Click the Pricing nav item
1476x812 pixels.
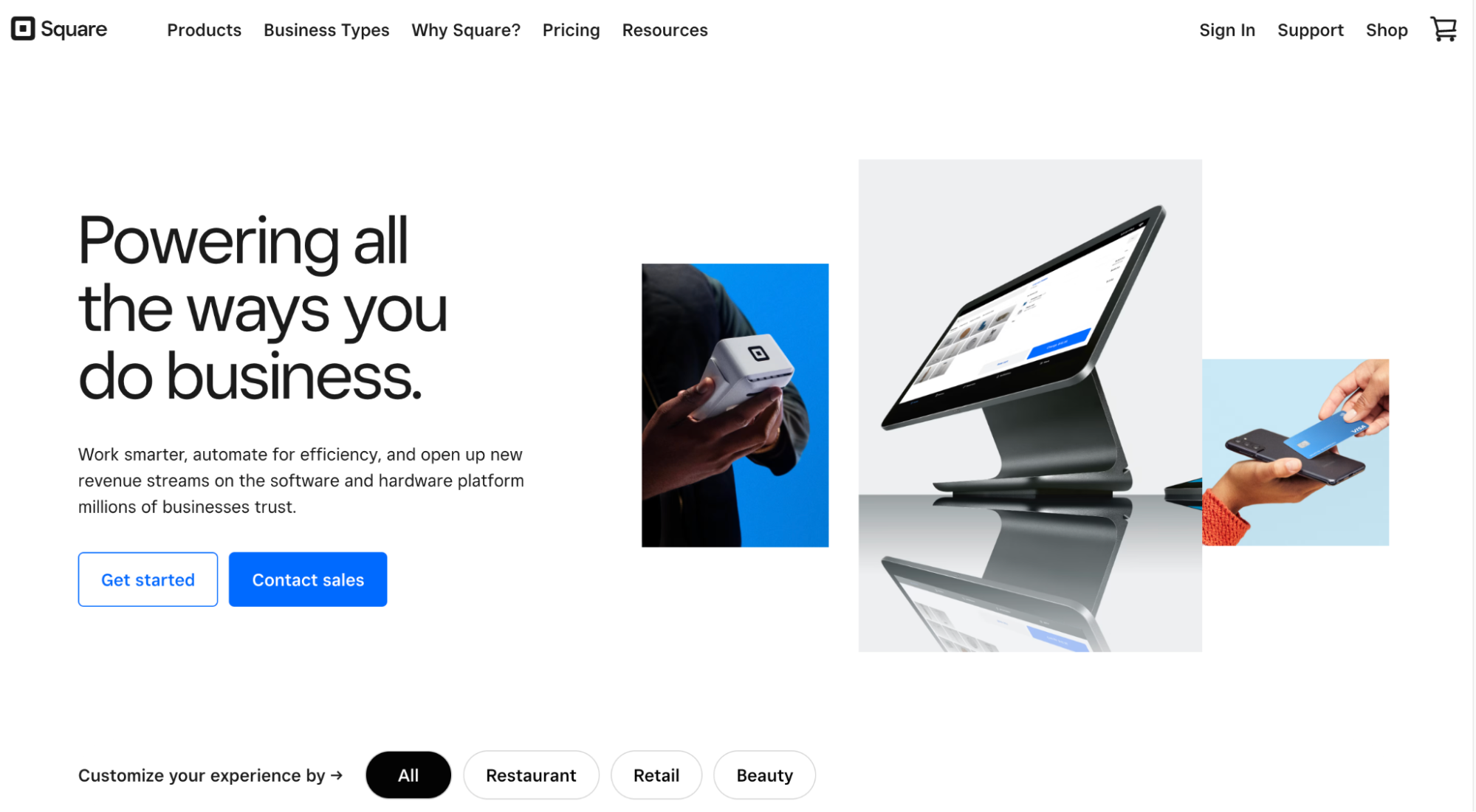pyautogui.click(x=571, y=30)
